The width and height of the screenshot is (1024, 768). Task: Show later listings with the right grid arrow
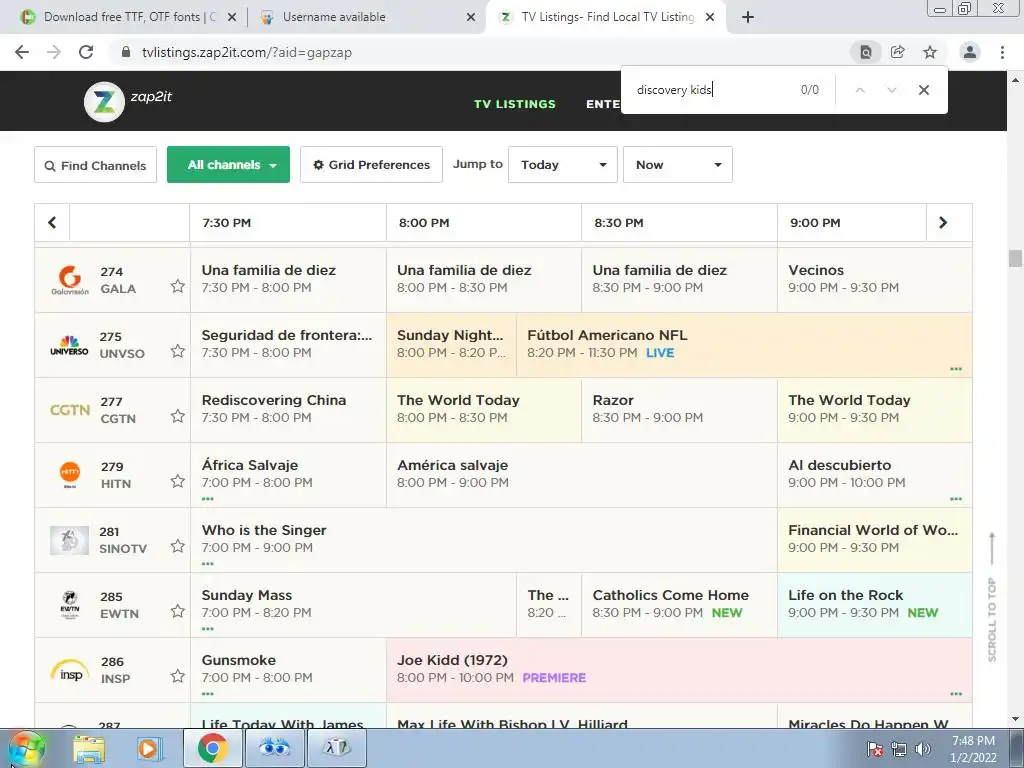(x=943, y=223)
